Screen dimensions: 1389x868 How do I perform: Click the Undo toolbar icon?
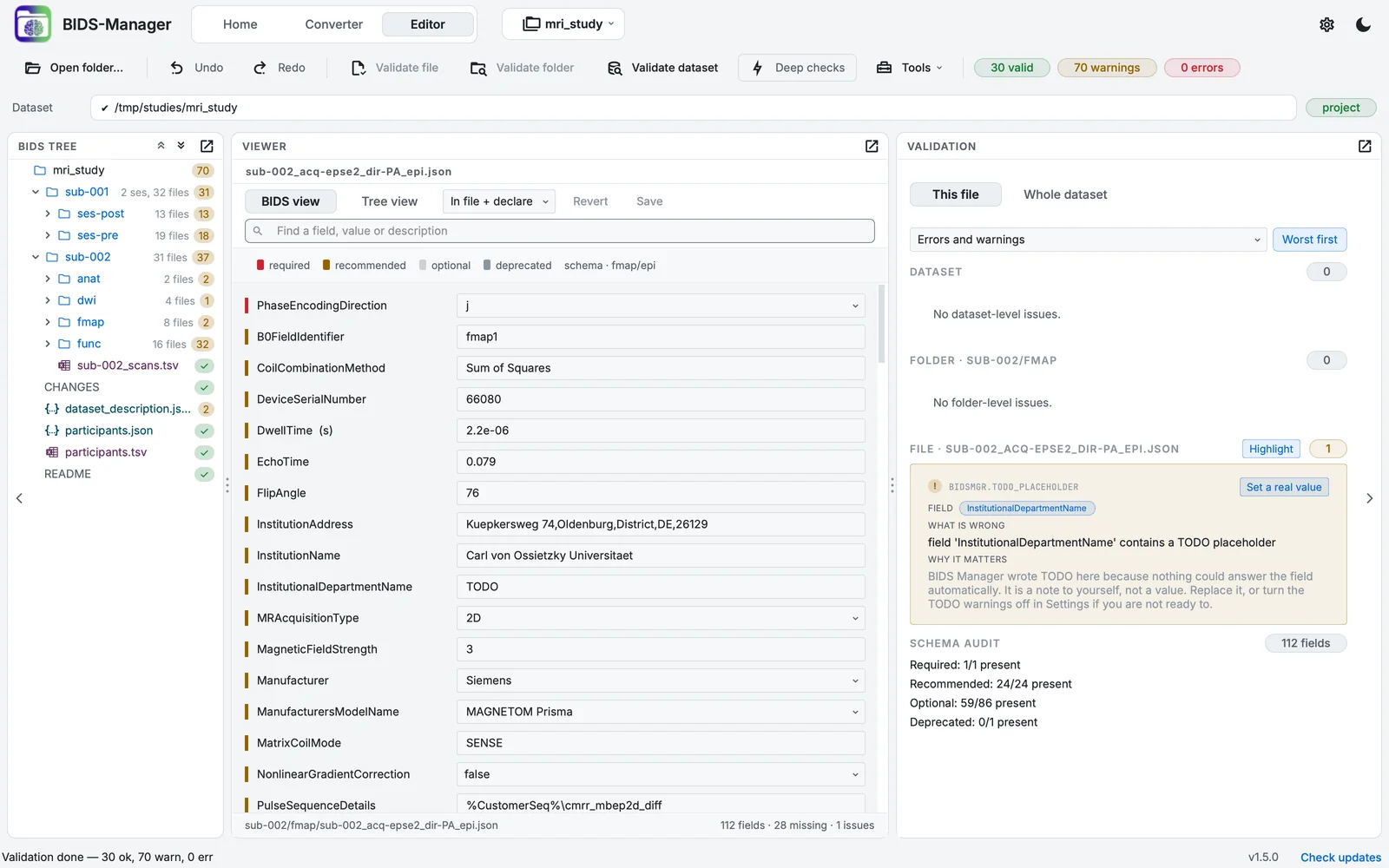point(177,68)
